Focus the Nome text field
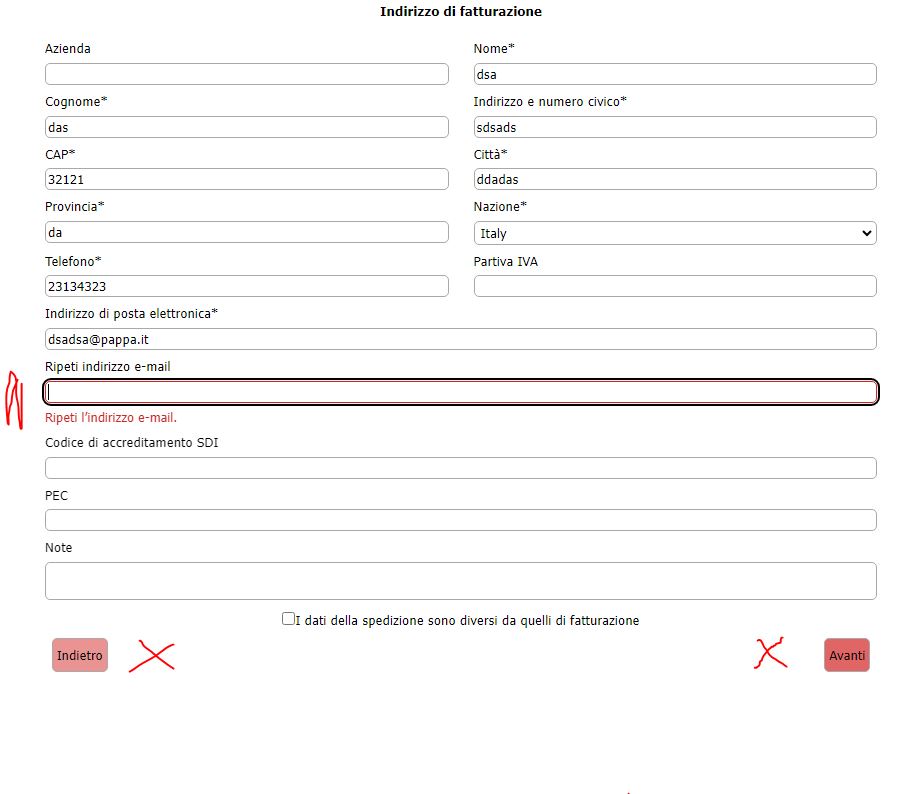 [675, 74]
